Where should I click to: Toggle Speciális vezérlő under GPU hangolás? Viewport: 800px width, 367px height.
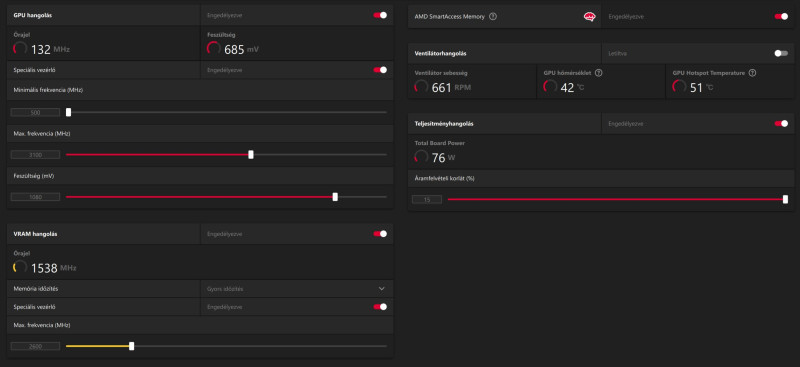coord(380,70)
